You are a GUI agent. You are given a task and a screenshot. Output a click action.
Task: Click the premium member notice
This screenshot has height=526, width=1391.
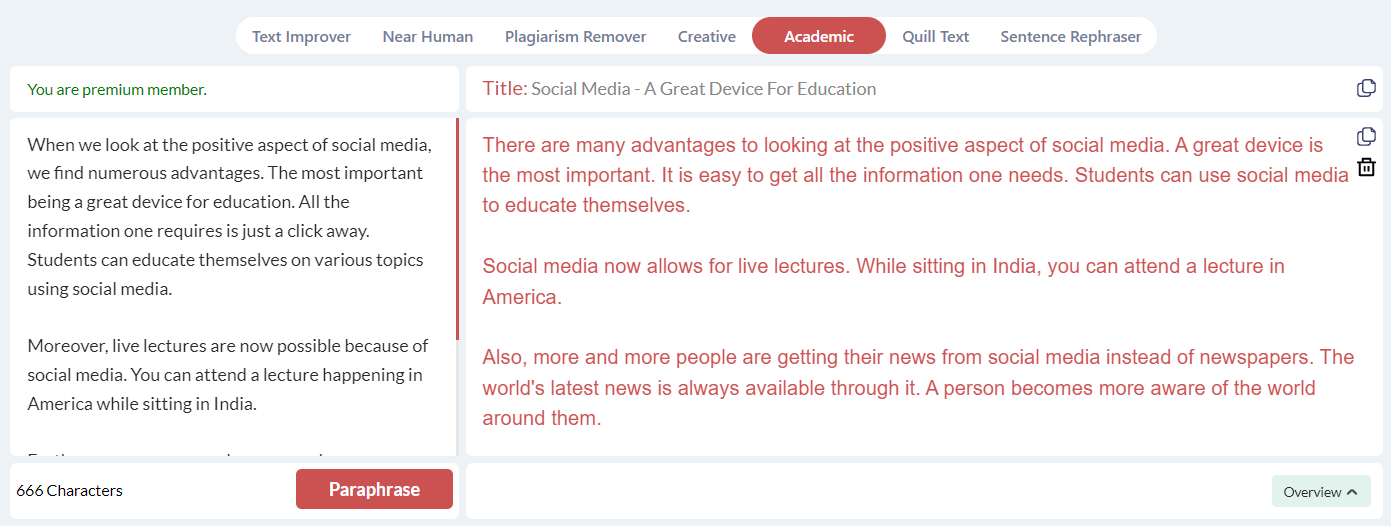click(x=117, y=89)
